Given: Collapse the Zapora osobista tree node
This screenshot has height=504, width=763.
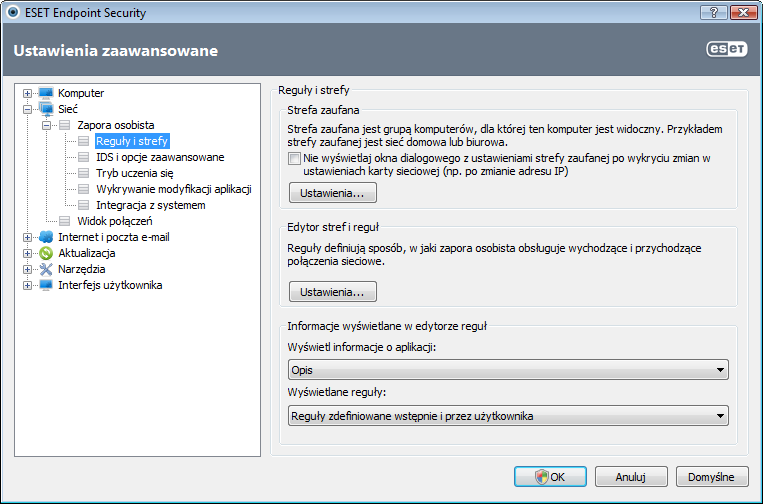Looking at the screenshot, I should [46, 125].
